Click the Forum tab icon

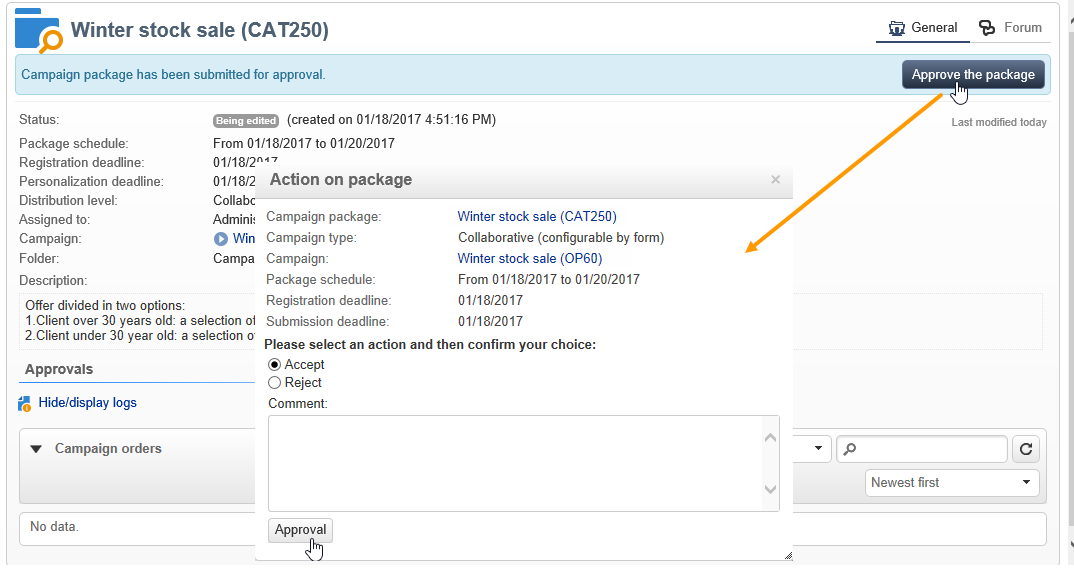pyautogui.click(x=987, y=28)
